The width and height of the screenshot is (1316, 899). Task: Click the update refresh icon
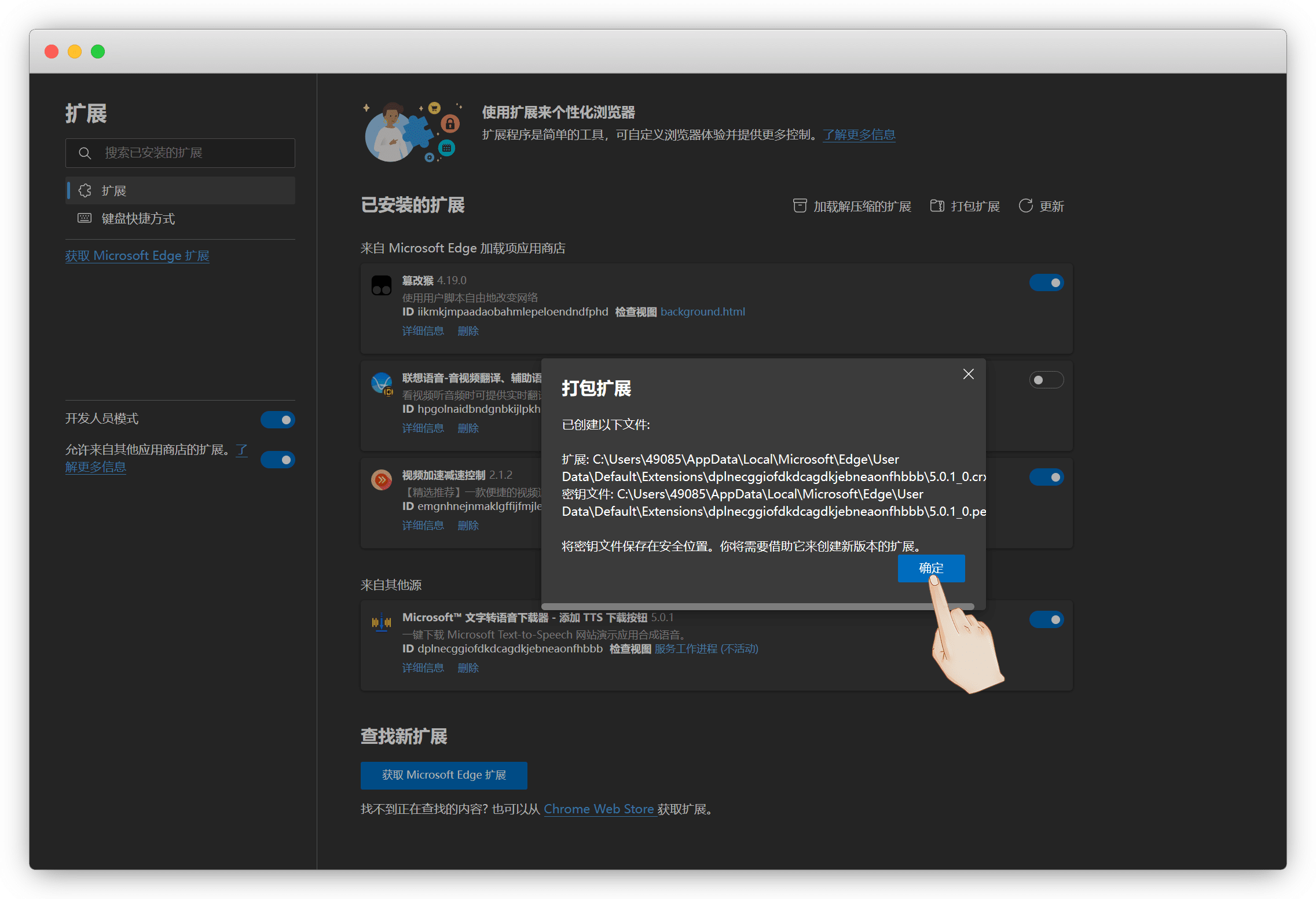pyautogui.click(x=1025, y=206)
